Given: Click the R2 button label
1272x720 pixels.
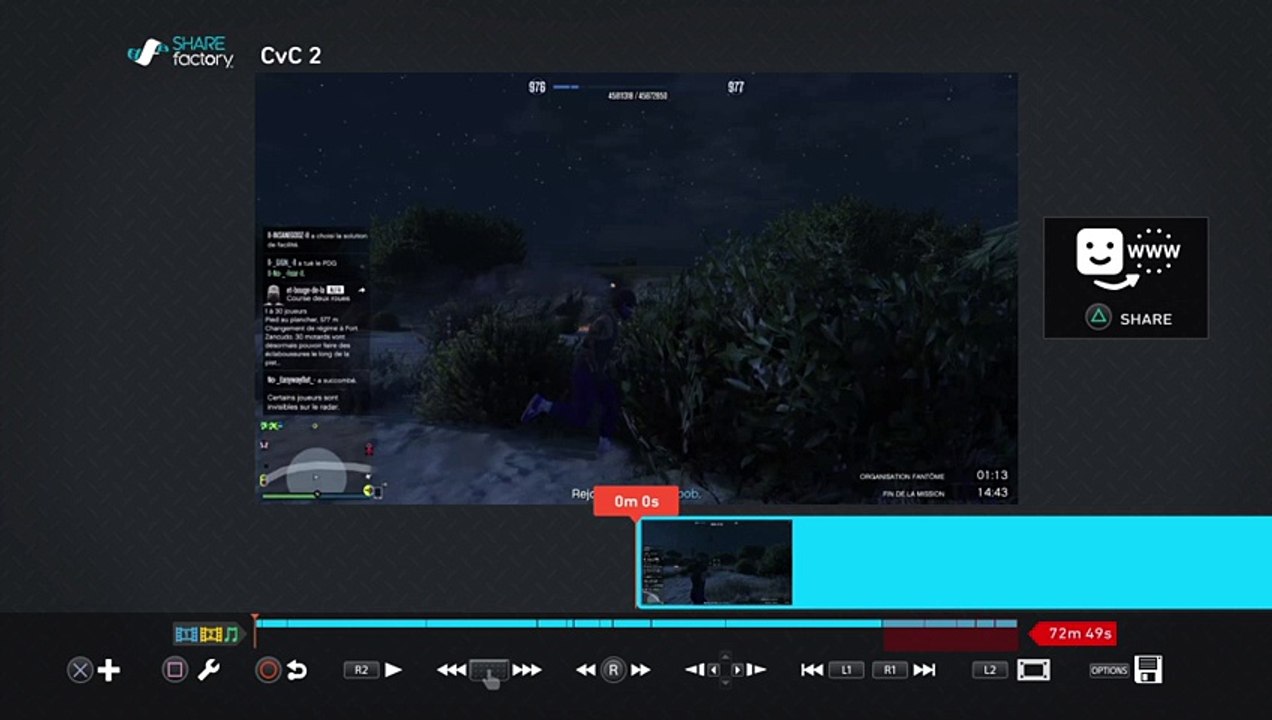Looking at the screenshot, I should pos(361,670).
